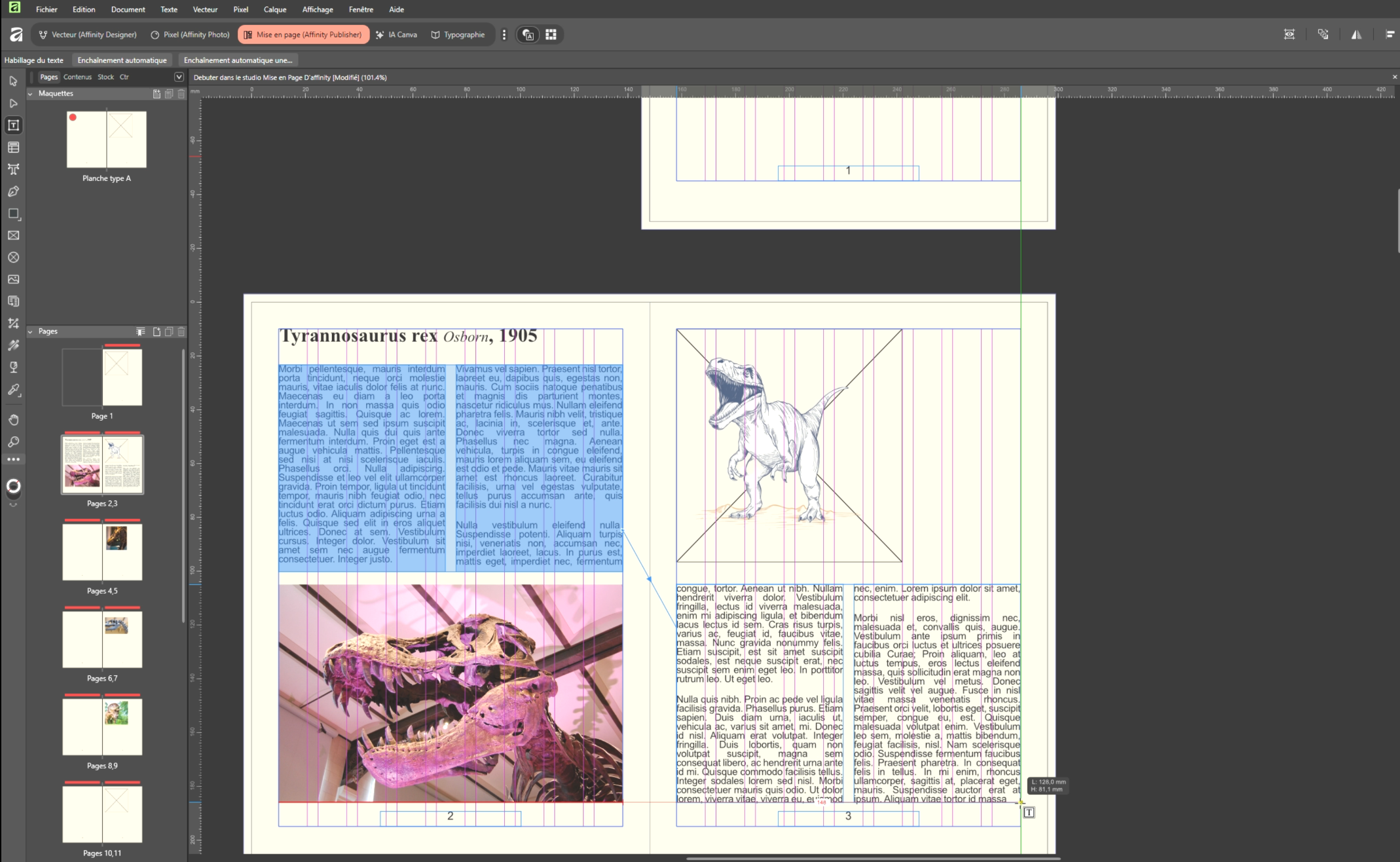Select the View hand tool
This screenshot has height=862, width=1400.
(x=13, y=420)
